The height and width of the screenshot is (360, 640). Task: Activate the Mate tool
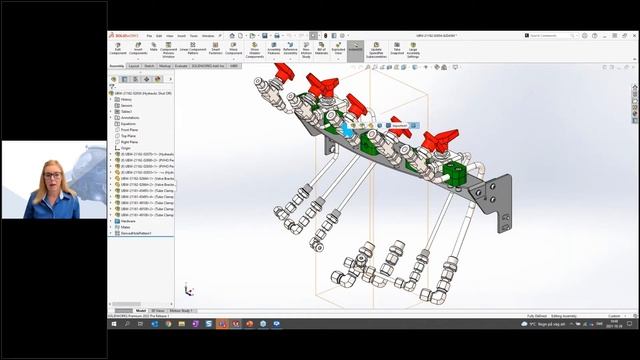[153, 47]
